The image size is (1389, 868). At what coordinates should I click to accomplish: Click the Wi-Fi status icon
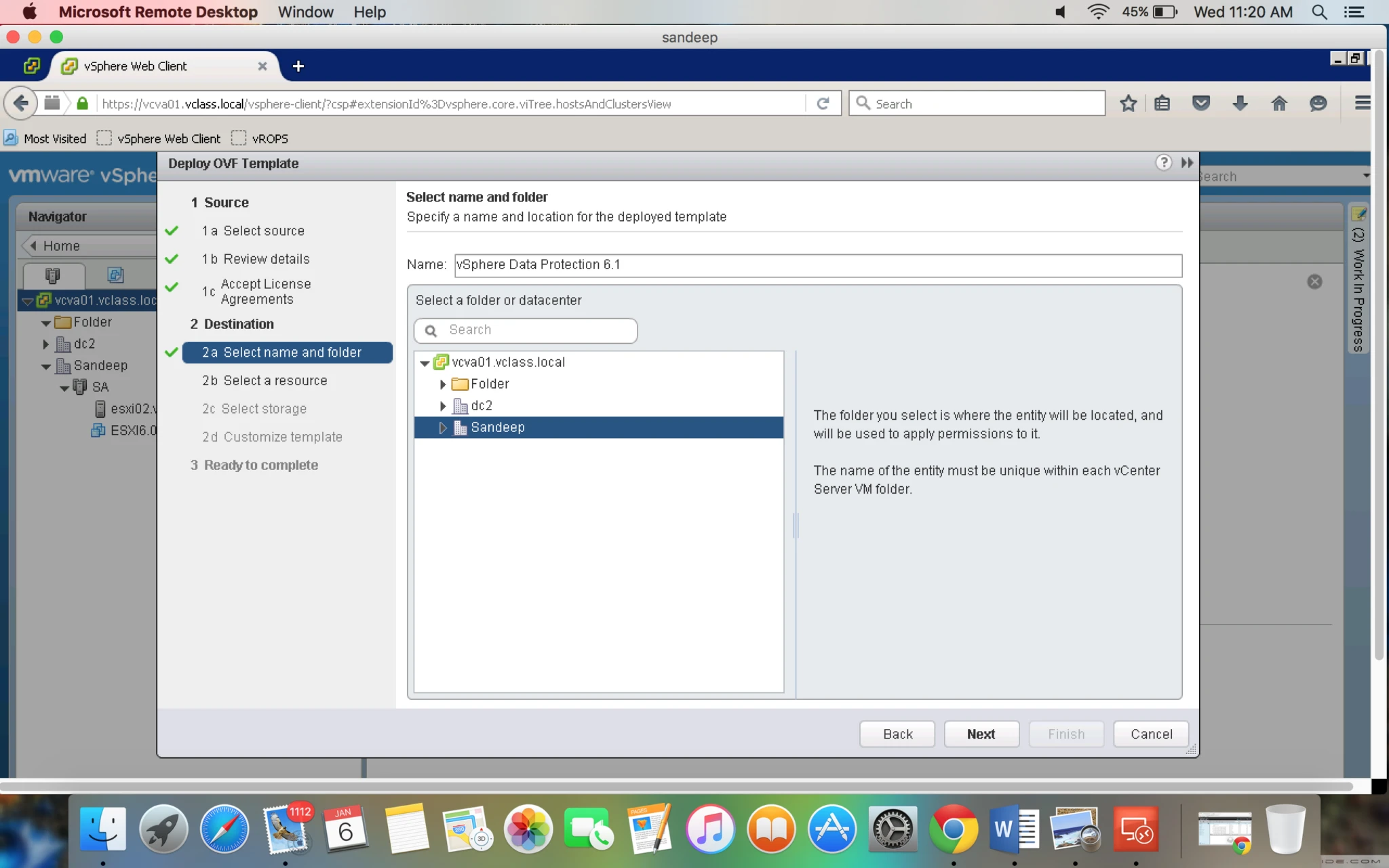1098,12
